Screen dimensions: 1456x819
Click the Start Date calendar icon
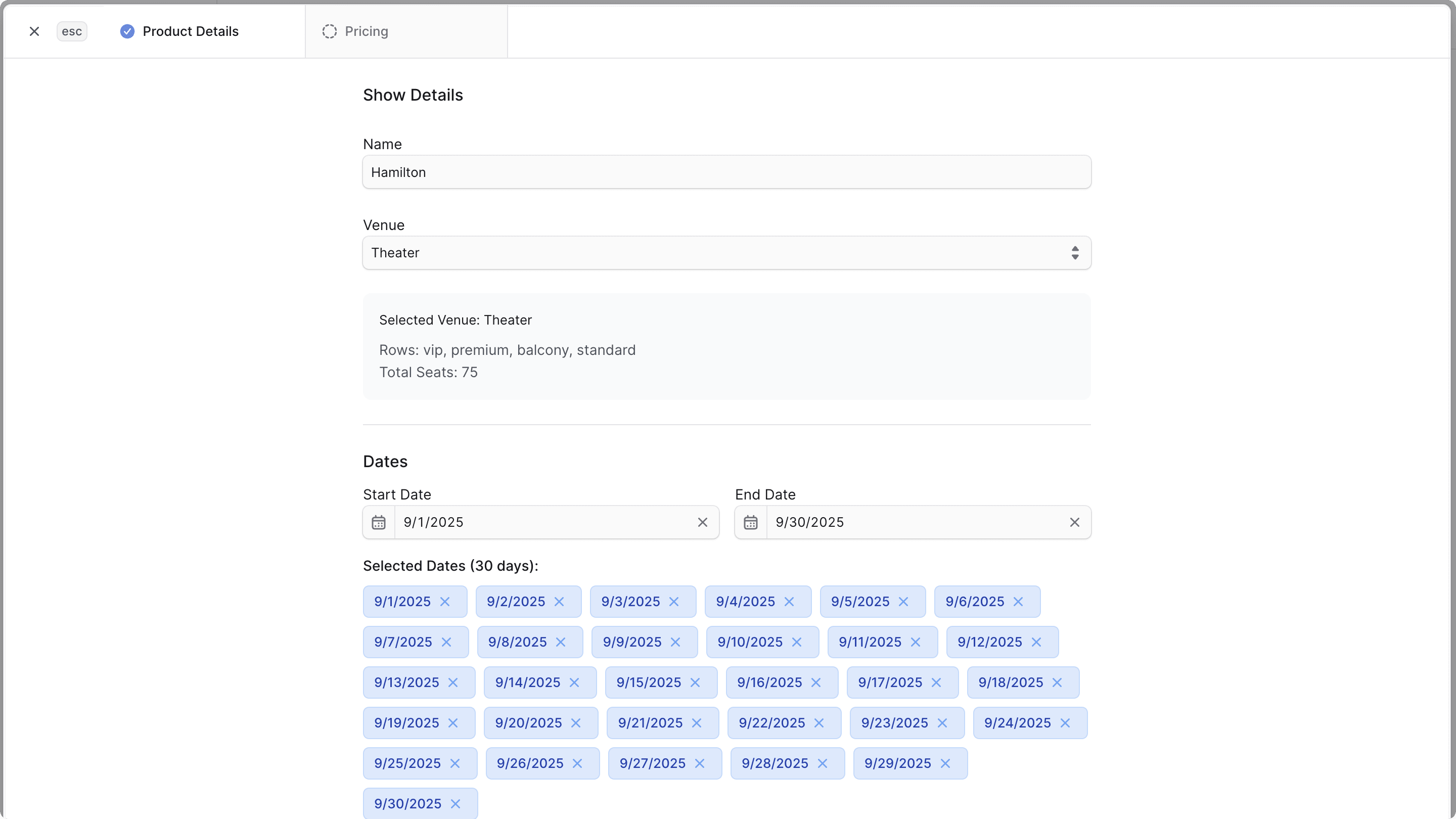(379, 522)
